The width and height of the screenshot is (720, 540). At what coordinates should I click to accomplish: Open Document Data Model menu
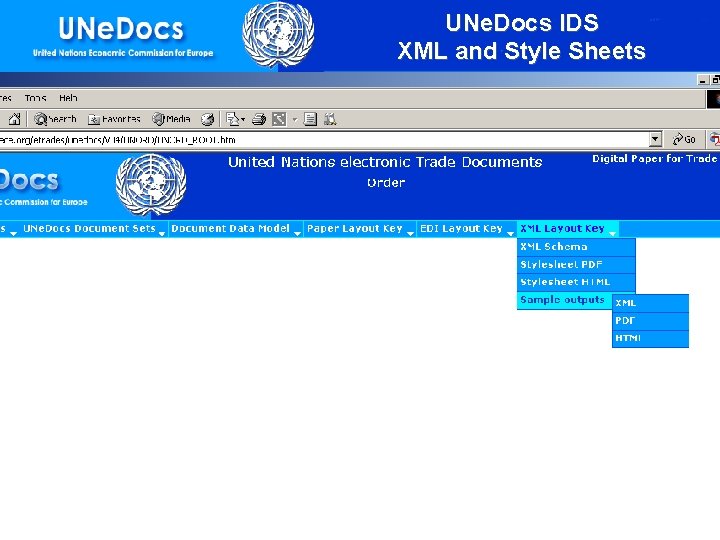pyautogui.click(x=231, y=229)
